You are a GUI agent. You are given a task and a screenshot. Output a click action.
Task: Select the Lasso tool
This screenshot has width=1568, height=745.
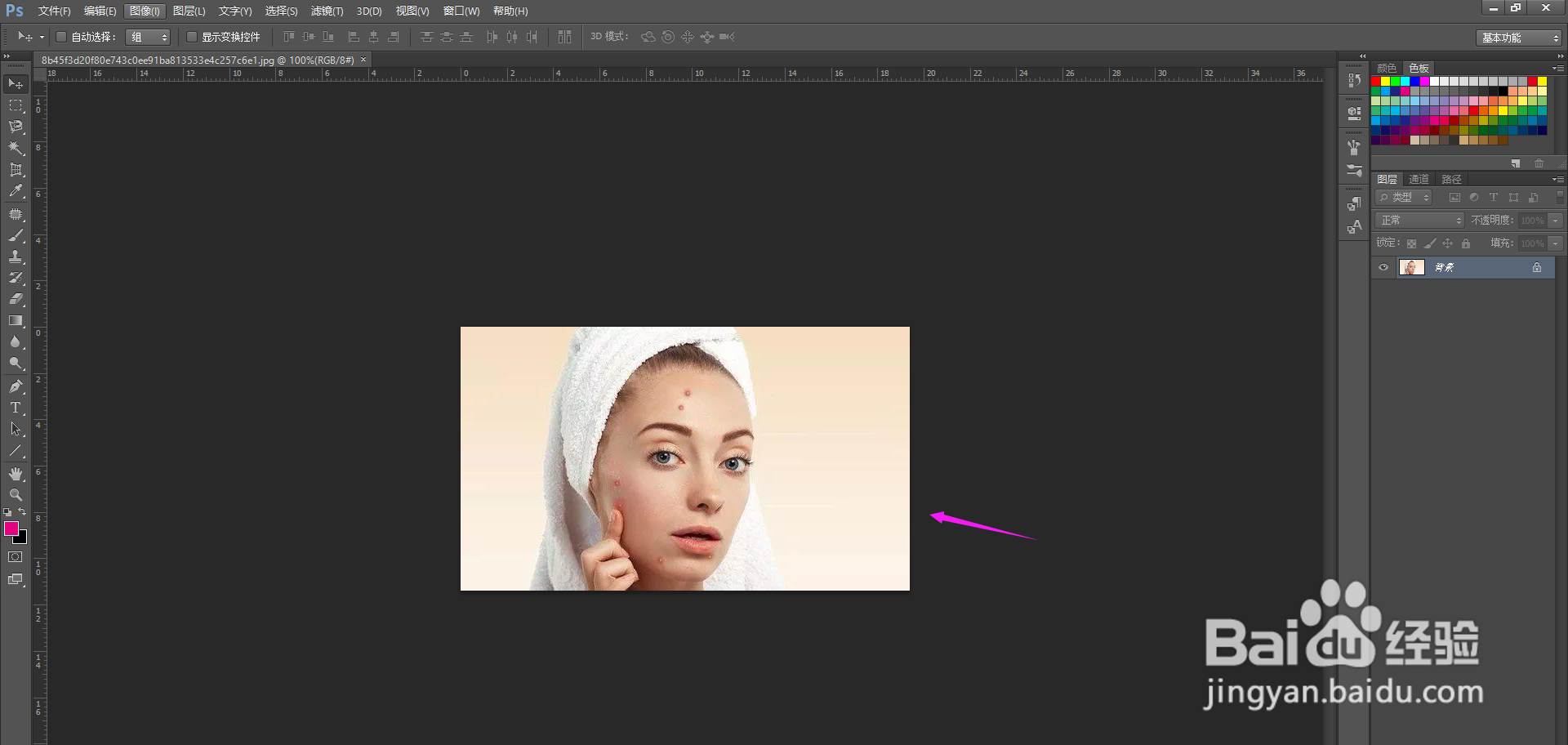click(x=16, y=127)
